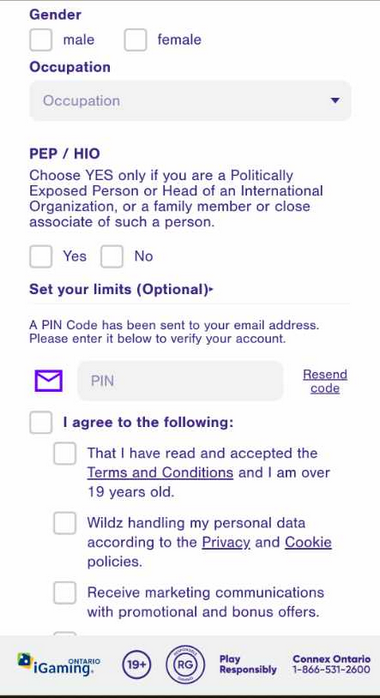Click the 19+ age restriction badge
380x698 pixels.
(x=137, y=665)
